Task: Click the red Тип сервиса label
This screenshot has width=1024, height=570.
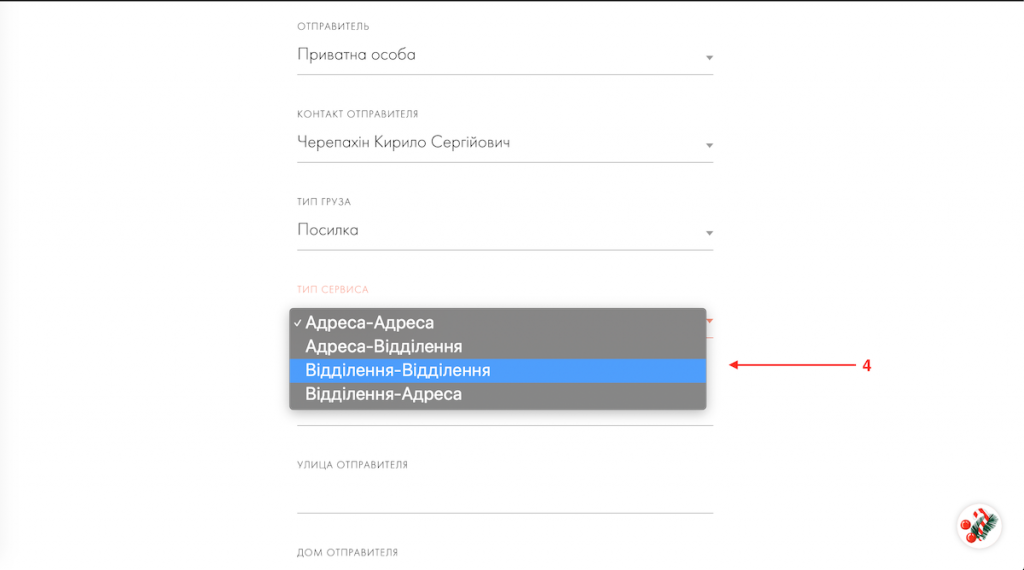Action: pyautogui.click(x=333, y=290)
